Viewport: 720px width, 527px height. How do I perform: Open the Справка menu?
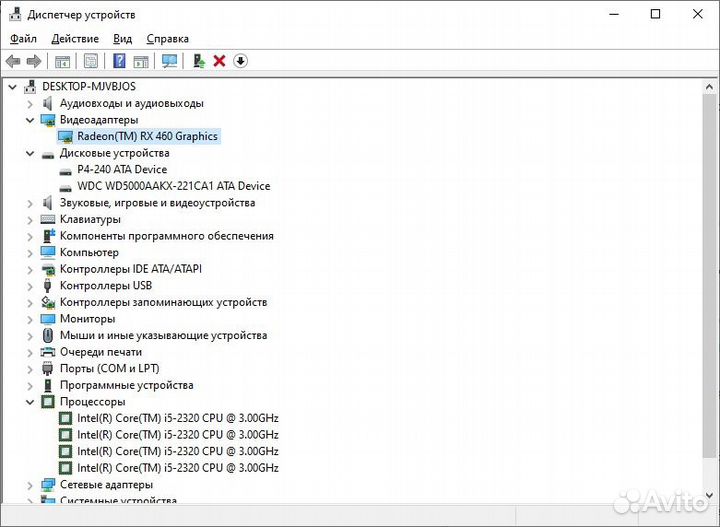168,39
